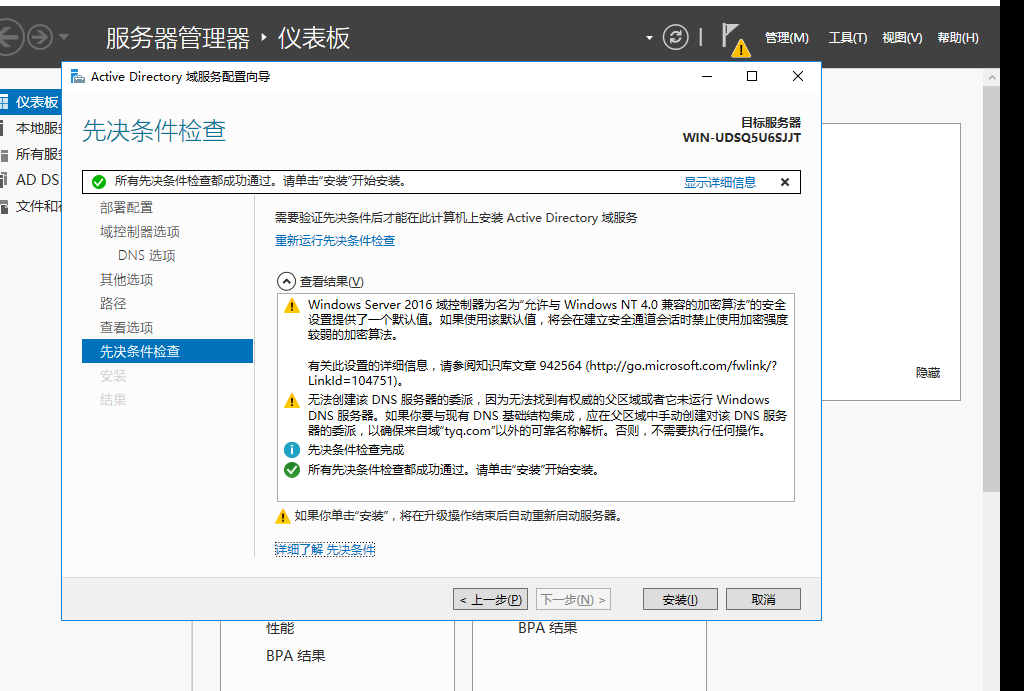Open the 帮助(H) menu
1024x691 pixels.
point(958,37)
